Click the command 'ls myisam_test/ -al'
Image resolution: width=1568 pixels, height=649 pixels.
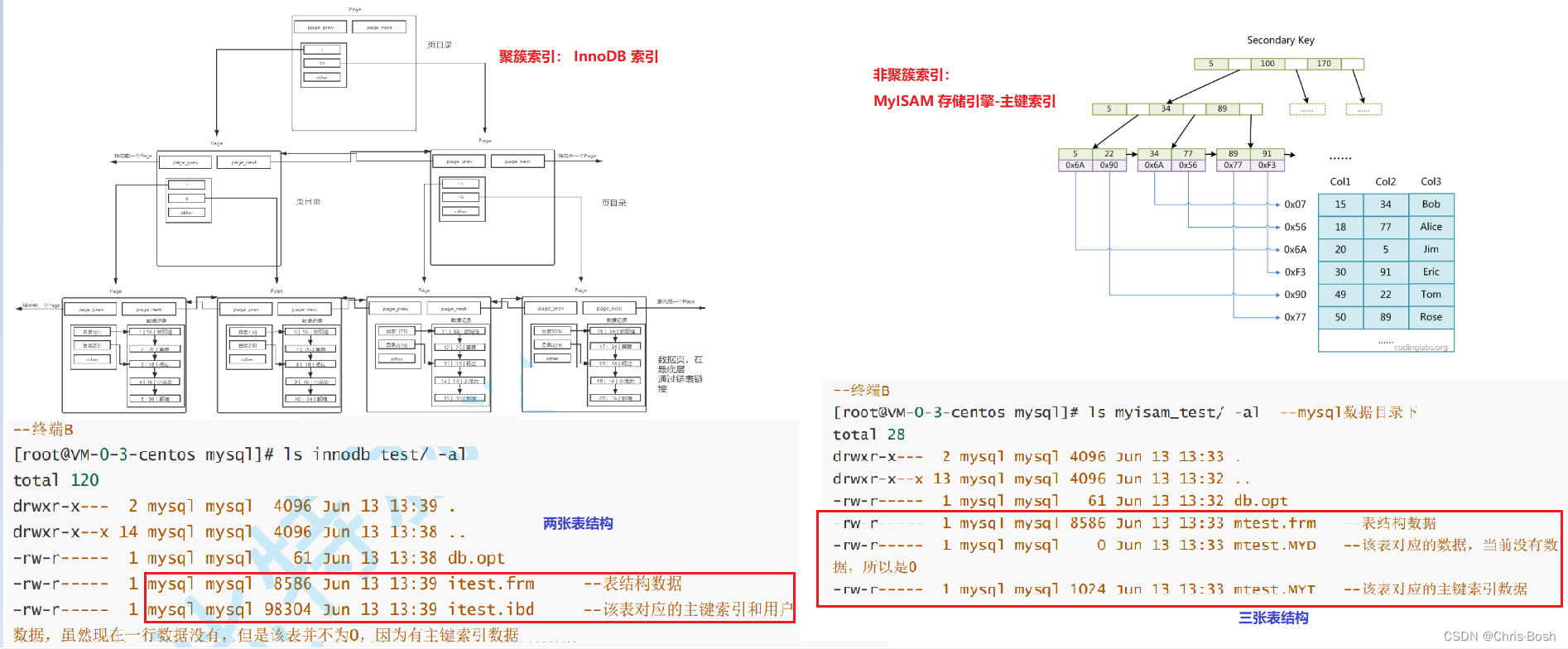pyautogui.click(x=1174, y=412)
